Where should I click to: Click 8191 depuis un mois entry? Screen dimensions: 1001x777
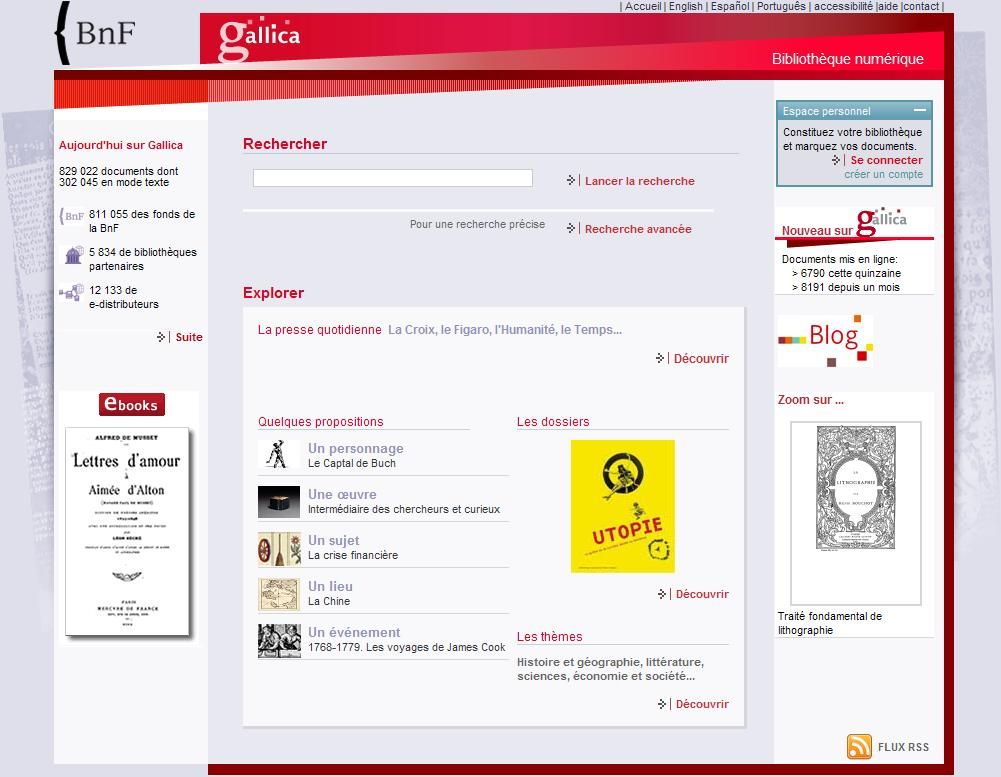click(845, 287)
